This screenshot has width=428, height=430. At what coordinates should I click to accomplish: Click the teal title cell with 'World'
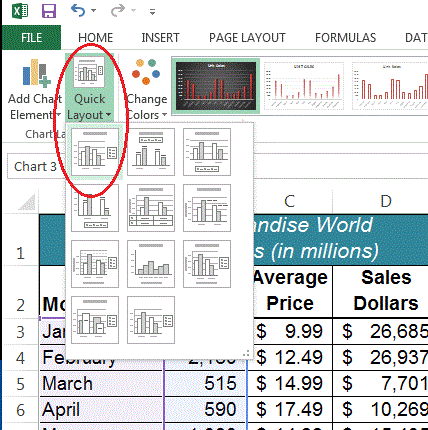click(341, 239)
